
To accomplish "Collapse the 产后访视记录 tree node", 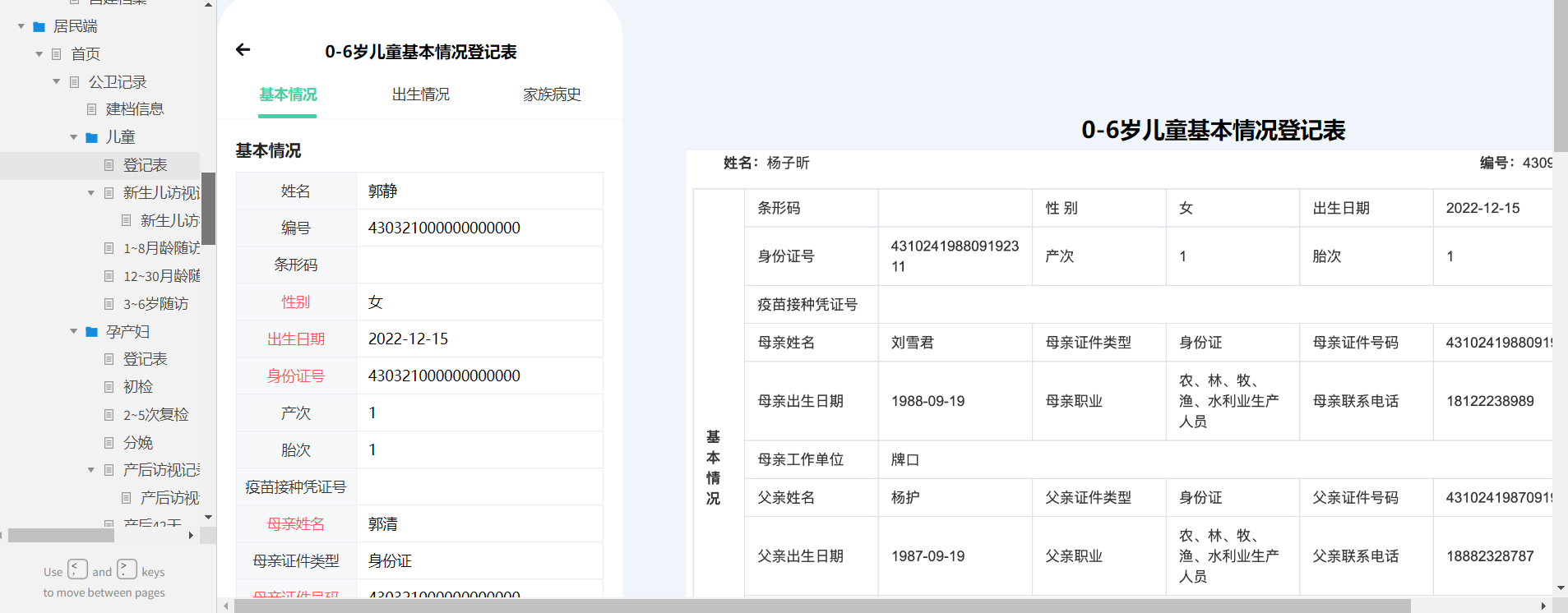I will coord(90,470).
